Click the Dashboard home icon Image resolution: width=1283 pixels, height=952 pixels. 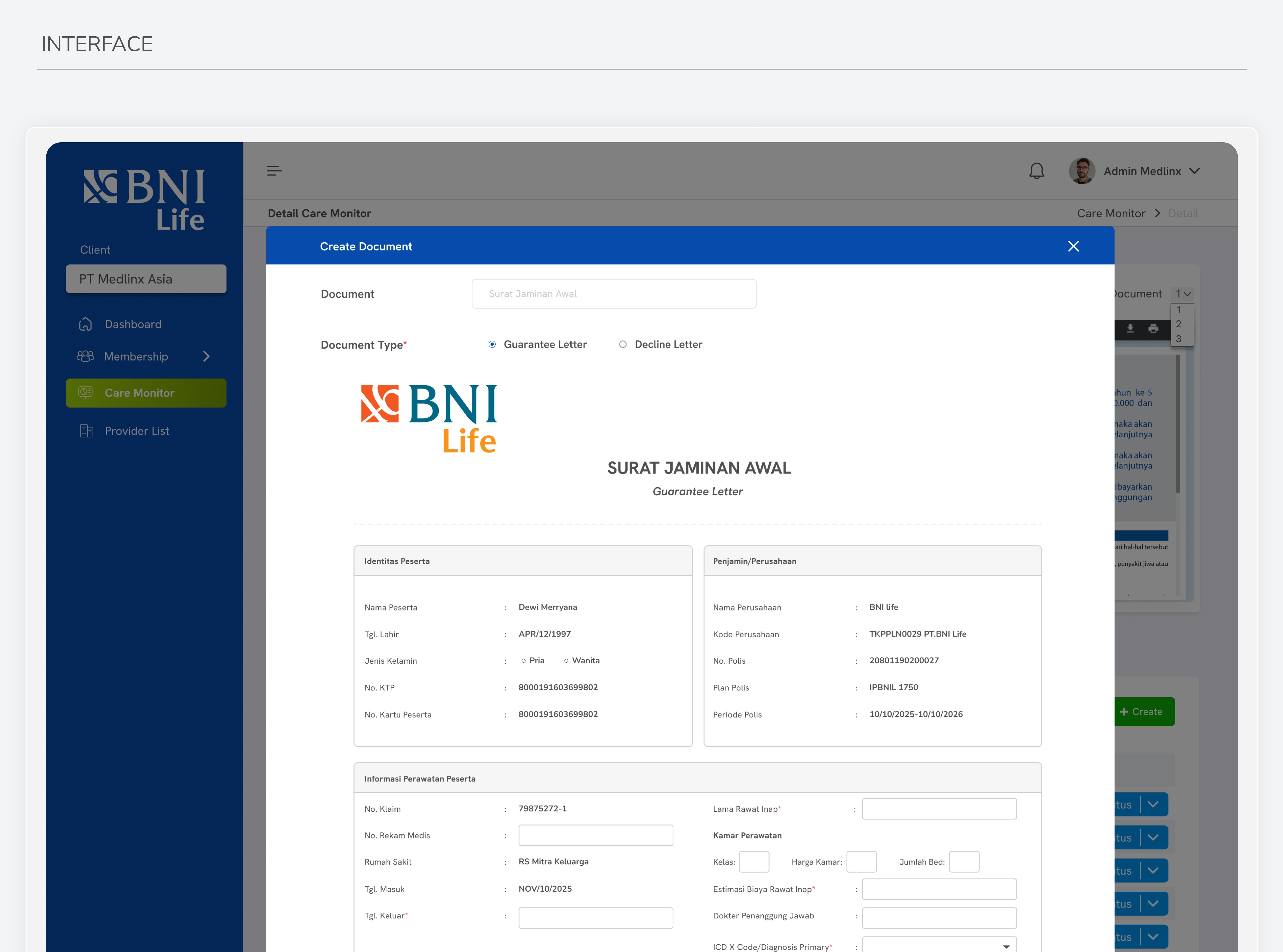(85, 324)
